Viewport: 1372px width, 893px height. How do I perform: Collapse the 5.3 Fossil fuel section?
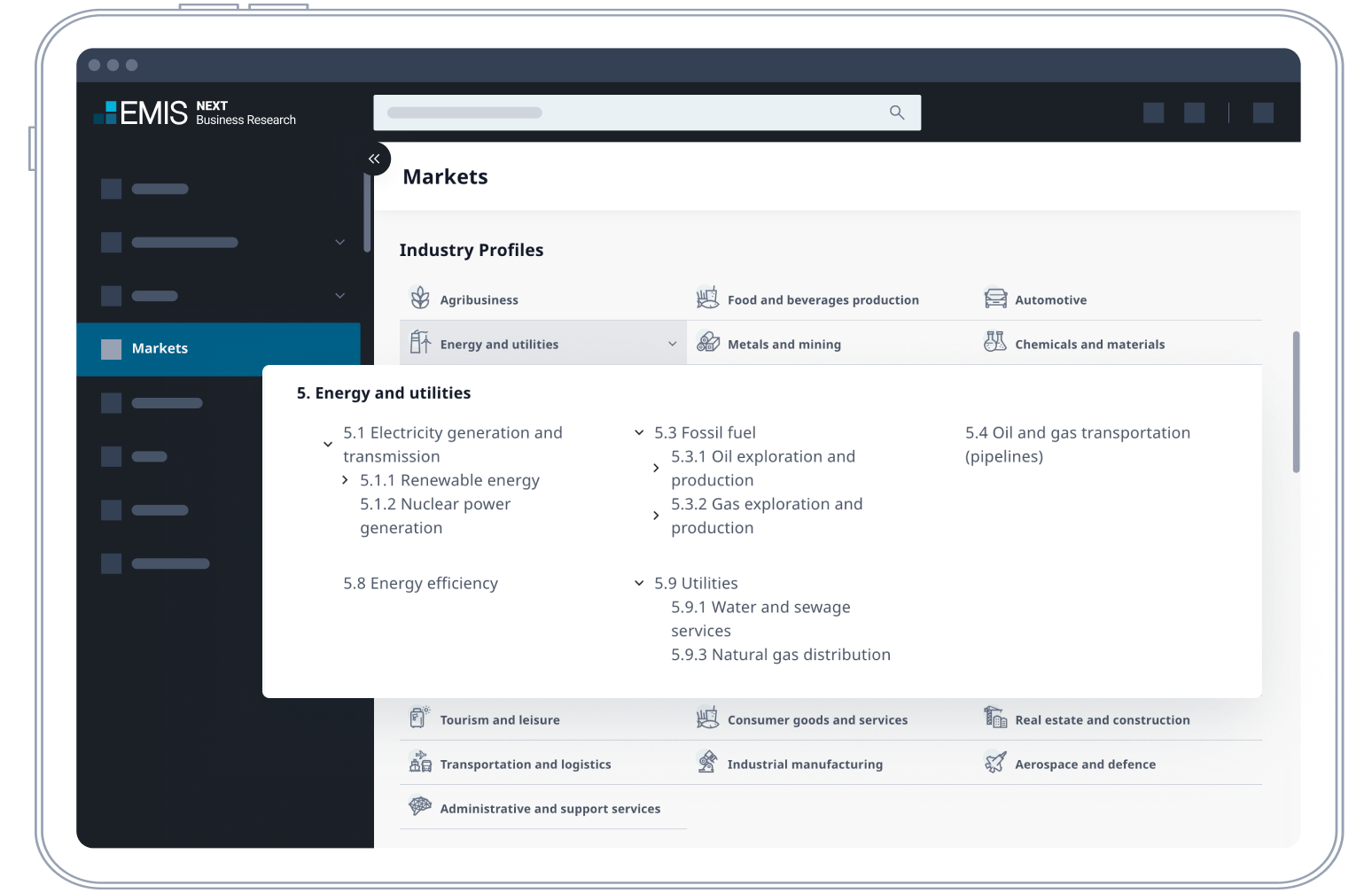(639, 432)
